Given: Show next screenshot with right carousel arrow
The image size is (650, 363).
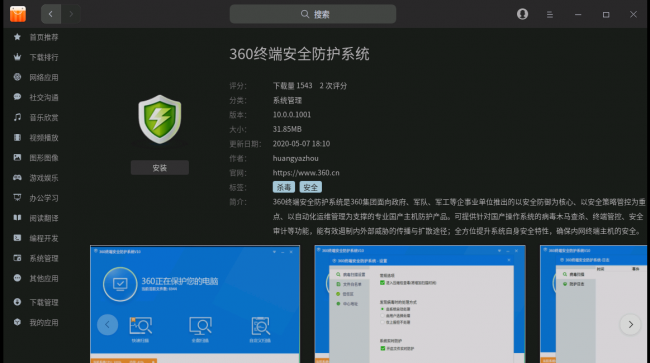Looking at the screenshot, I should coord(631,324).
